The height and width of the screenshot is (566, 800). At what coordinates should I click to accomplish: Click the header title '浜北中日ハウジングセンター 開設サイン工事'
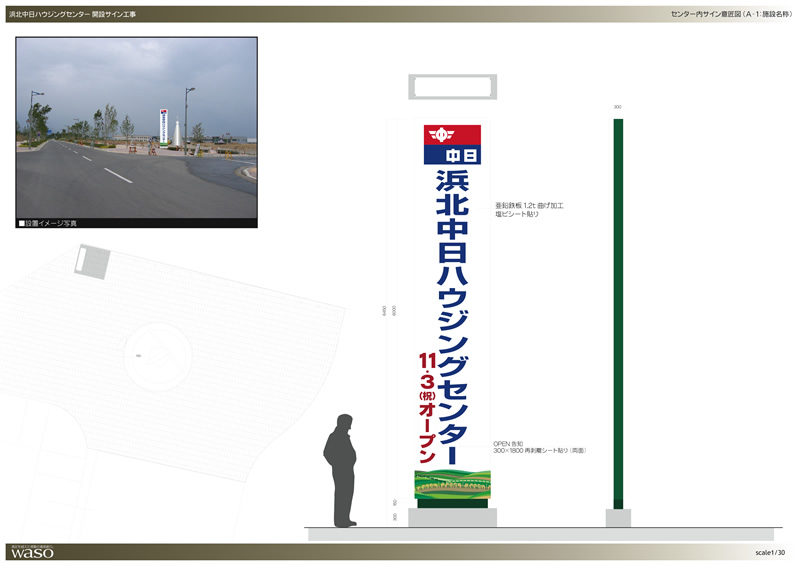[72, 14]
